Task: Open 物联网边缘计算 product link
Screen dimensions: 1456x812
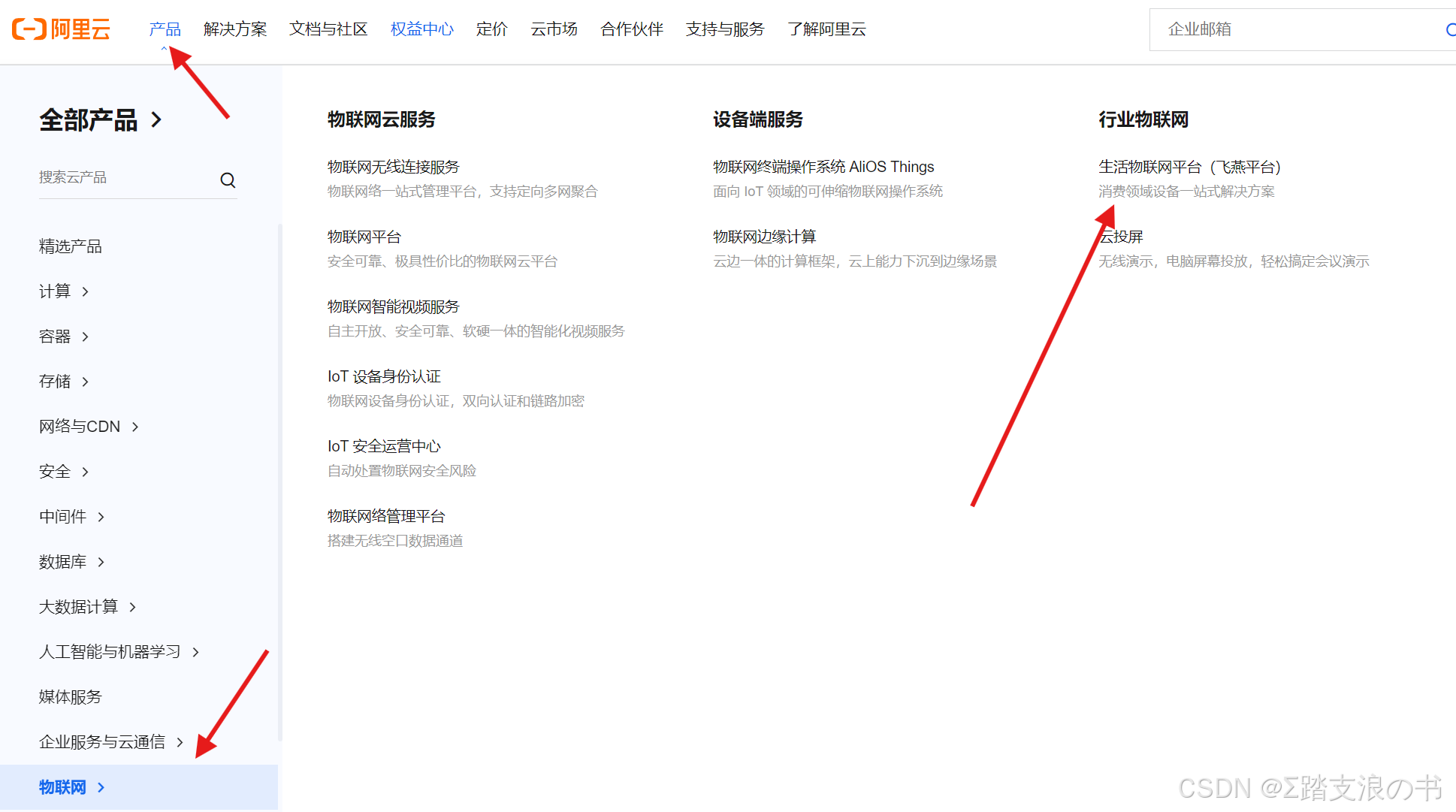Action: (x=764, y=237)
